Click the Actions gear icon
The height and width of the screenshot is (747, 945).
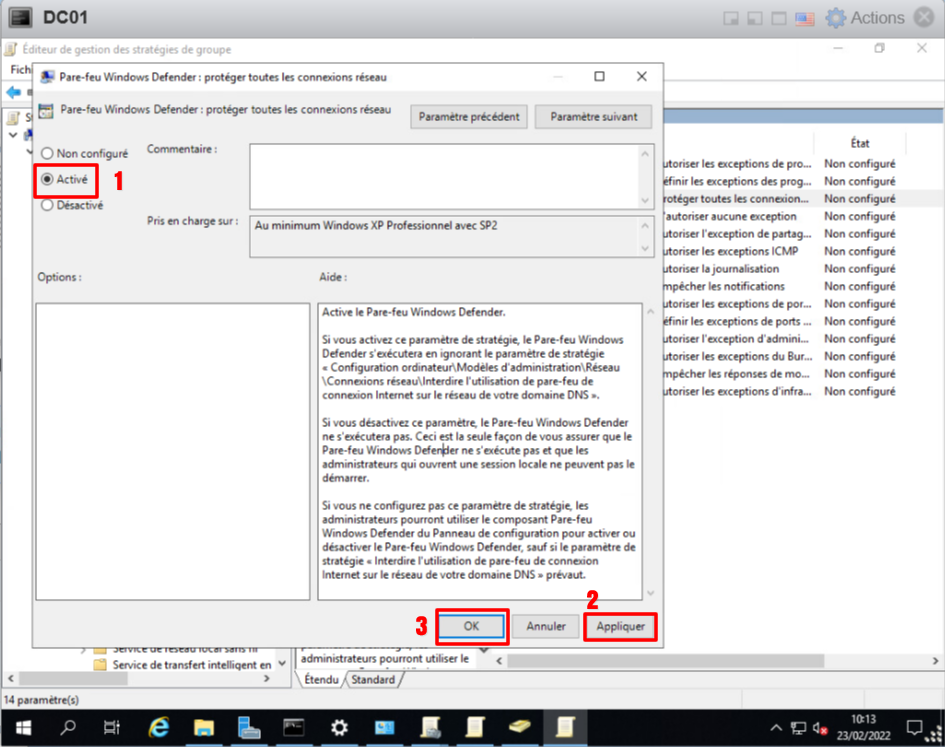point(835,18)
